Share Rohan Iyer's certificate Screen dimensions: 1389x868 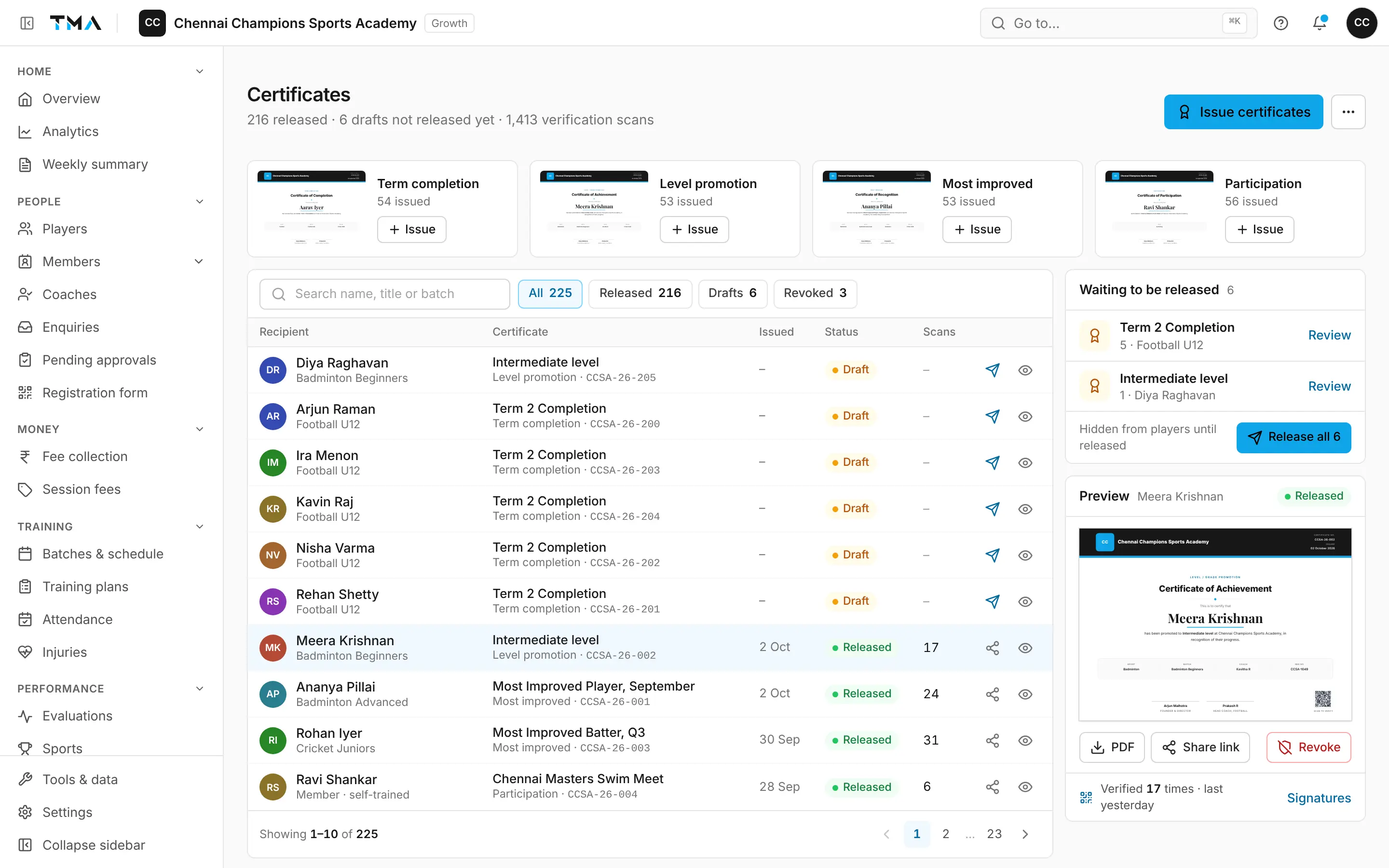[x=993, y=740]
